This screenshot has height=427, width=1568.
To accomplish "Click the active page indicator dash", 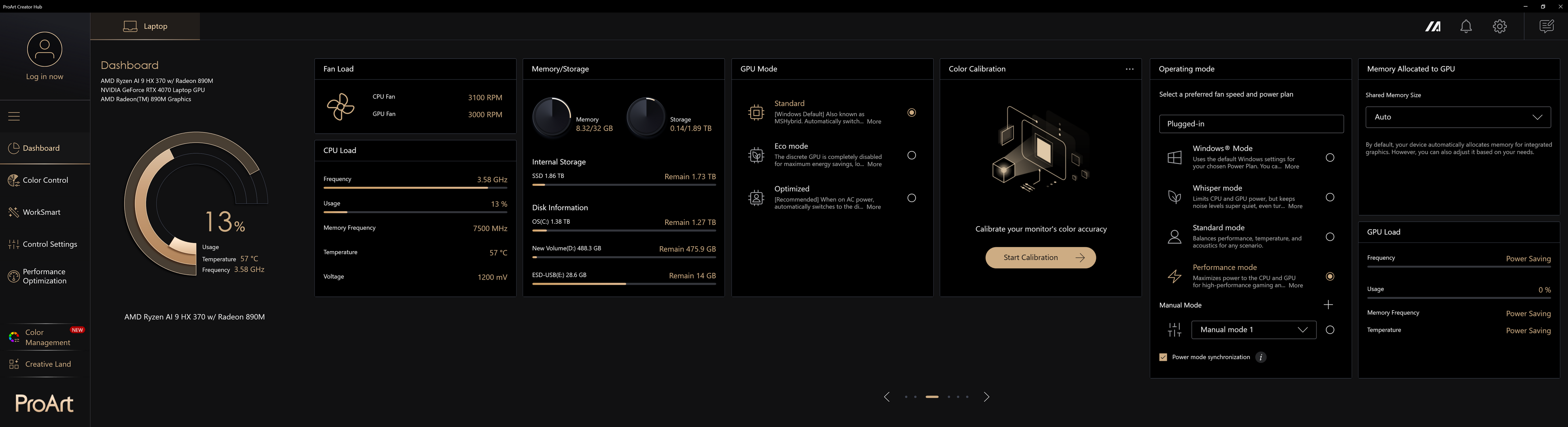I will click(x=932, y=397).
